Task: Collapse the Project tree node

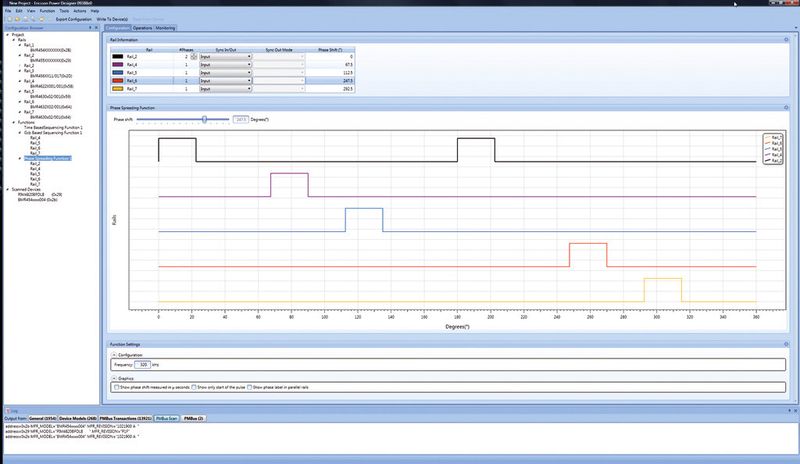Action: (8, 35)
